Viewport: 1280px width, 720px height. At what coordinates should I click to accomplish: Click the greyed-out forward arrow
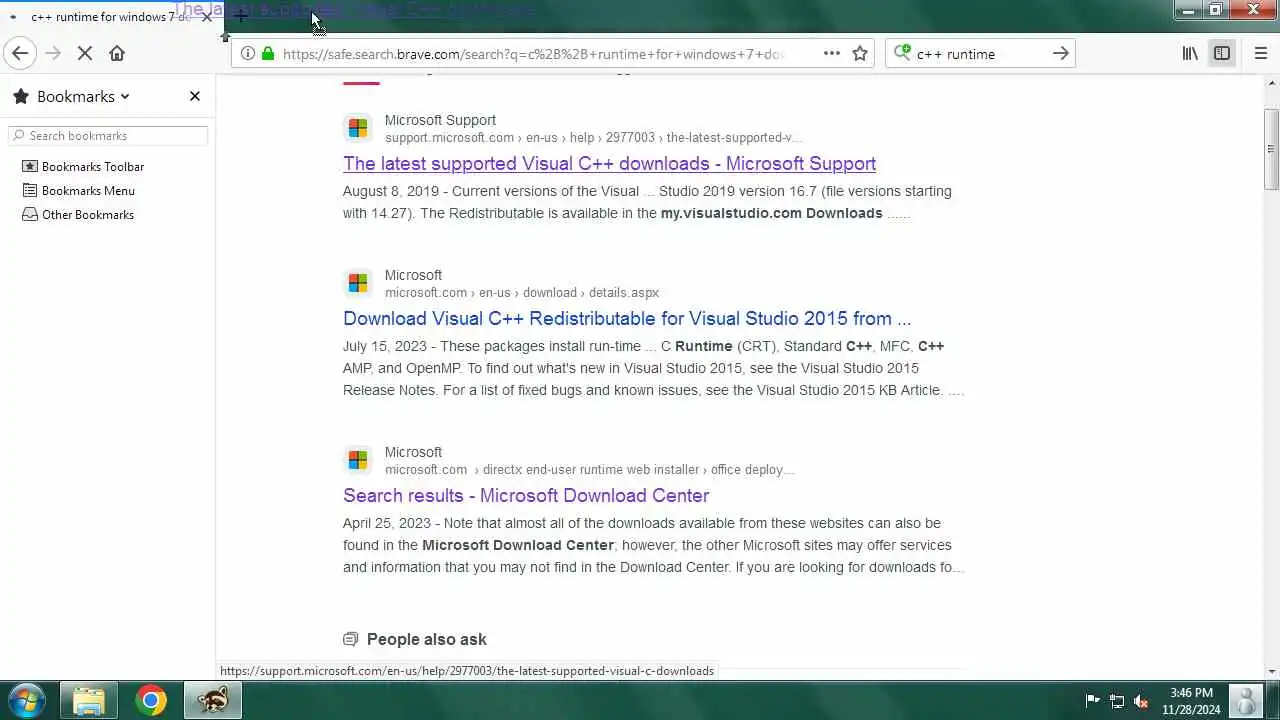pyautogui.click(x=53, y=54)
